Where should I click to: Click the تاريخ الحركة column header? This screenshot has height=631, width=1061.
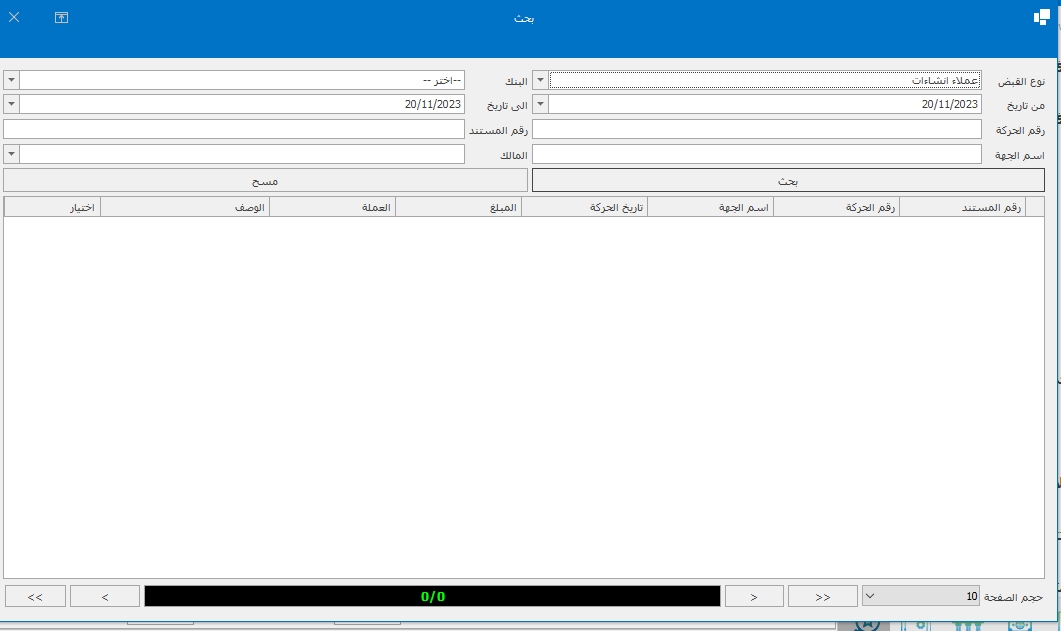tap(585, 207)
